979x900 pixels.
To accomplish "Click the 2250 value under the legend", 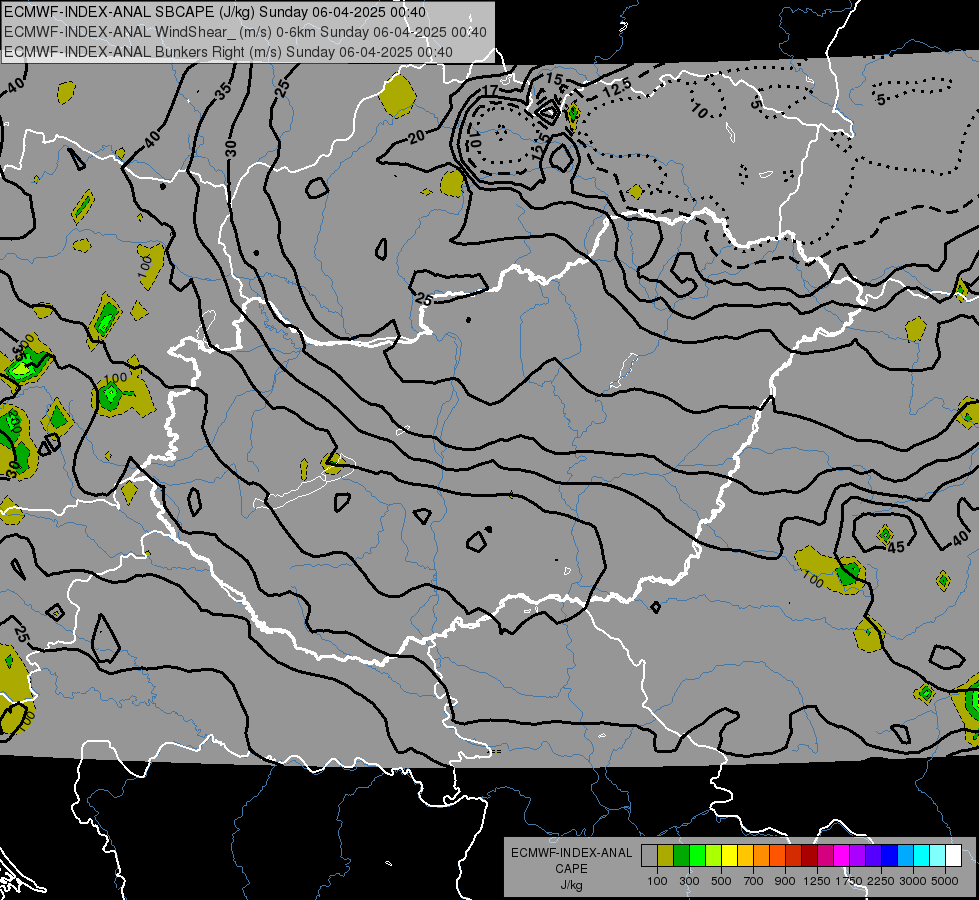I will (881, 881).
